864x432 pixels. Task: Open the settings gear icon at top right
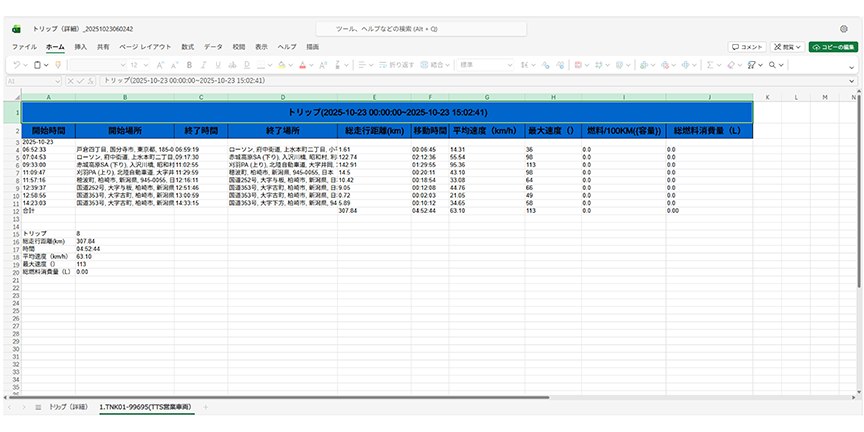pos(843,29)
